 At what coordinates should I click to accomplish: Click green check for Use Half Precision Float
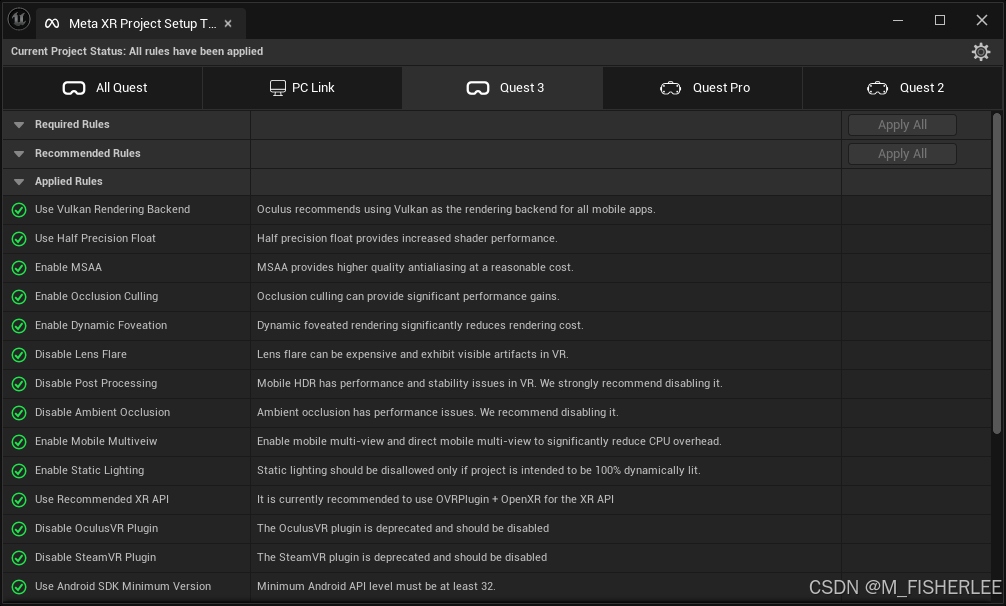(19, 239)
